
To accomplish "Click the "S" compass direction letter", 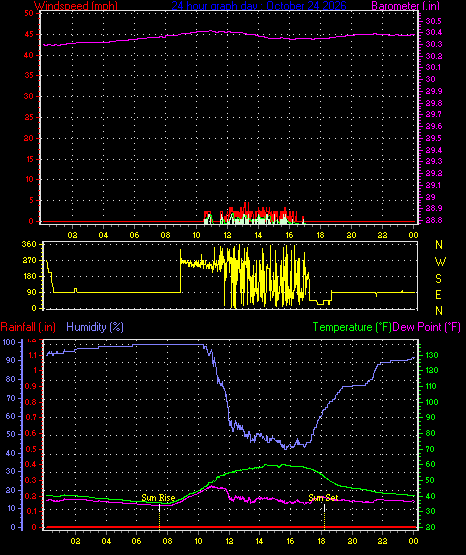I will [x=439, y=279].
